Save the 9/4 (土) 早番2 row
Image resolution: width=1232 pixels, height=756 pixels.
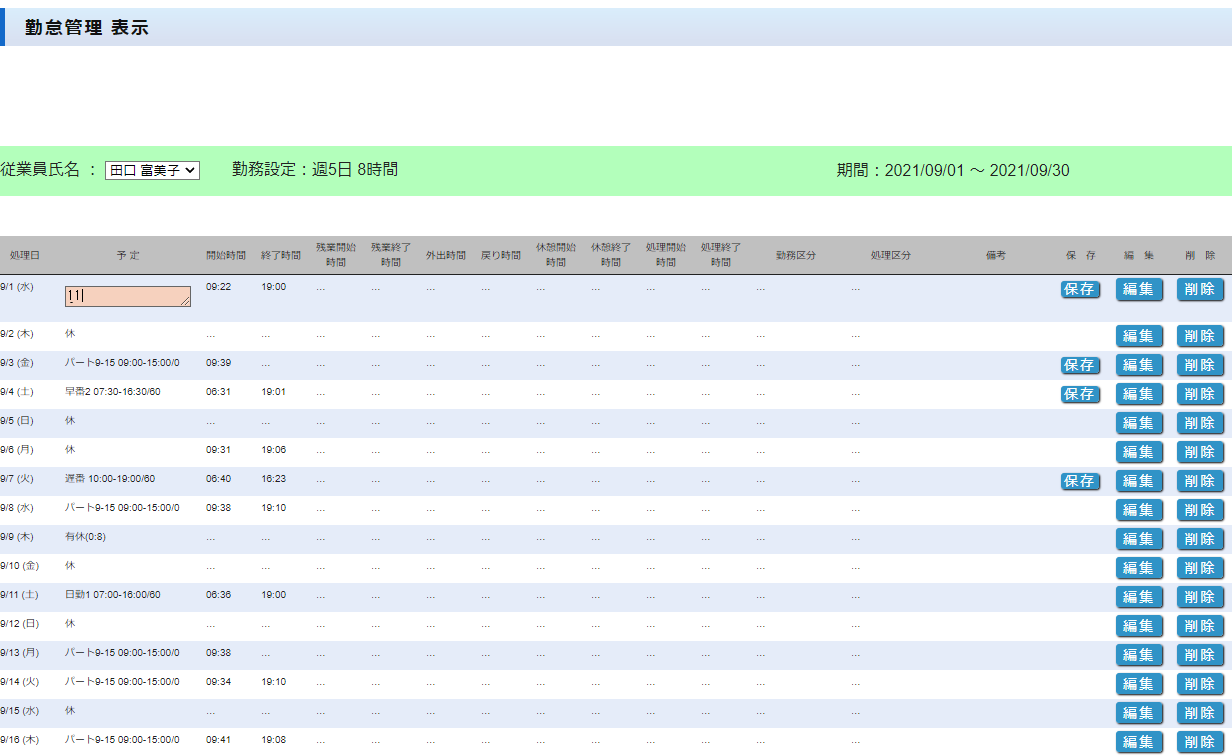click(1080, 394)
